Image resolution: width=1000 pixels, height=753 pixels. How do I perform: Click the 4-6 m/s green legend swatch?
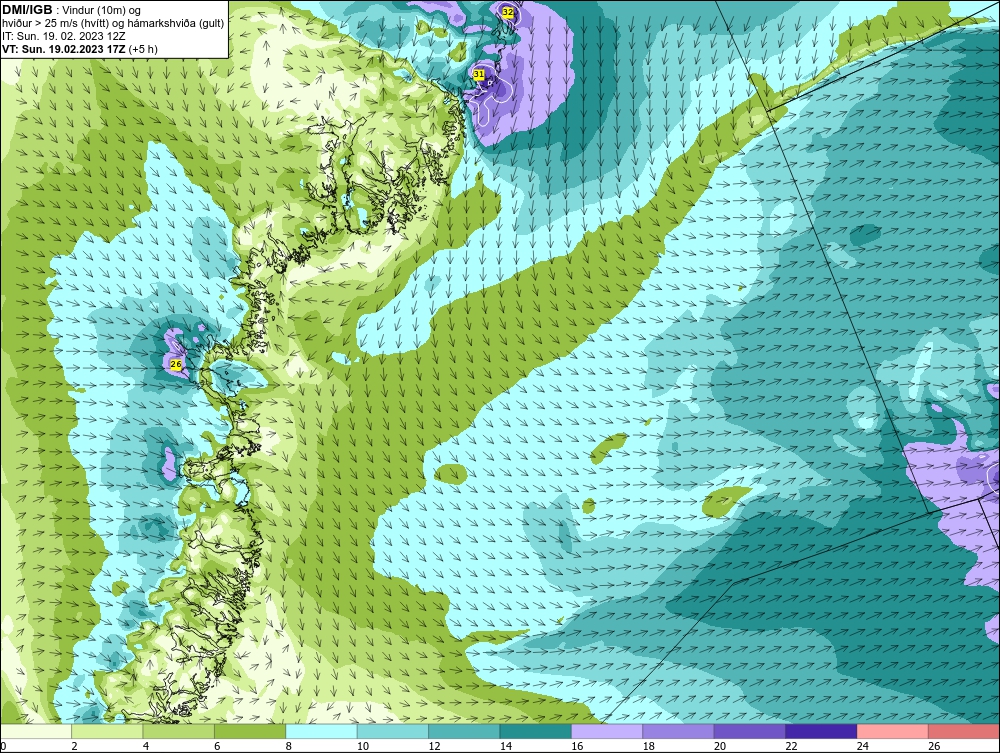point(179,731)
